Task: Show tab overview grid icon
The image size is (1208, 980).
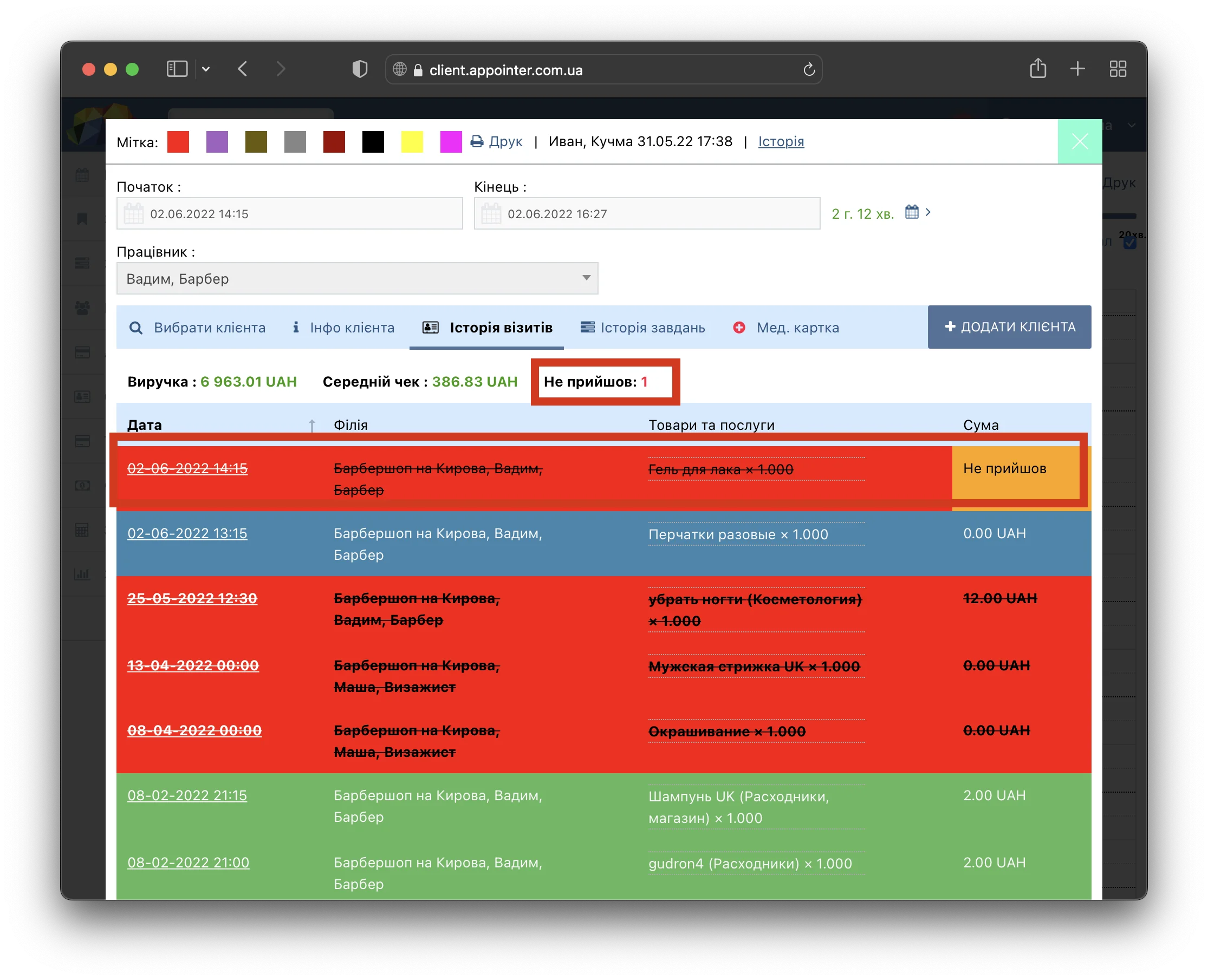Action: [1118, 69]
